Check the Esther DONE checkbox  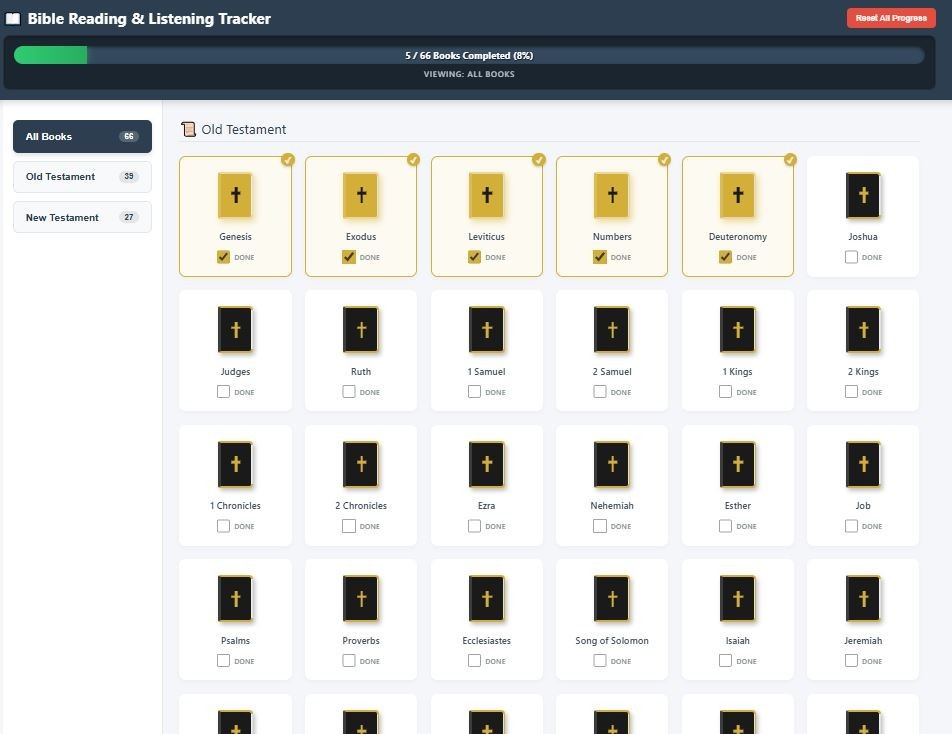tap(725, 526)
